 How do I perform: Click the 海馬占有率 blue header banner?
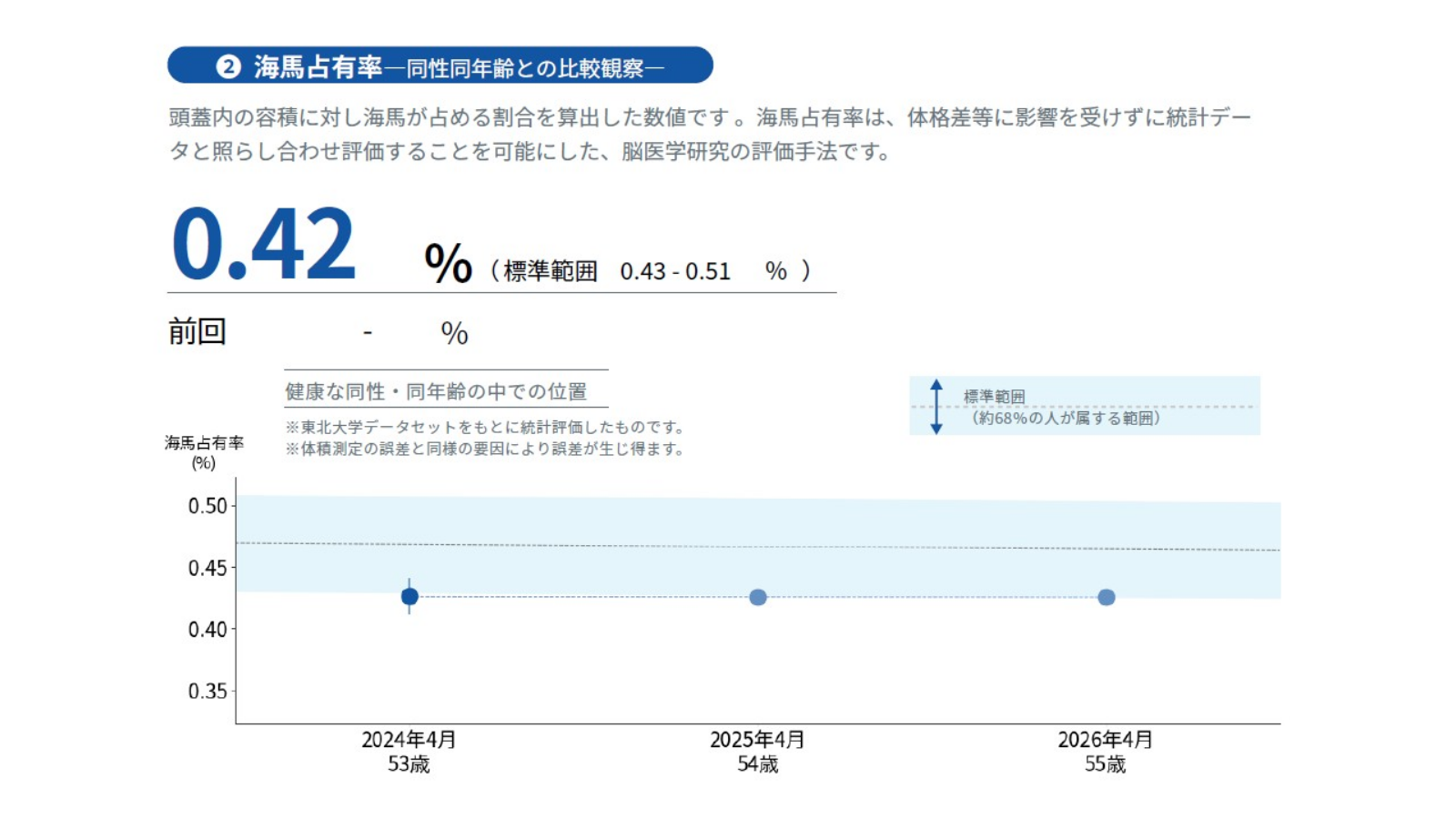click(x=440, y=66)
